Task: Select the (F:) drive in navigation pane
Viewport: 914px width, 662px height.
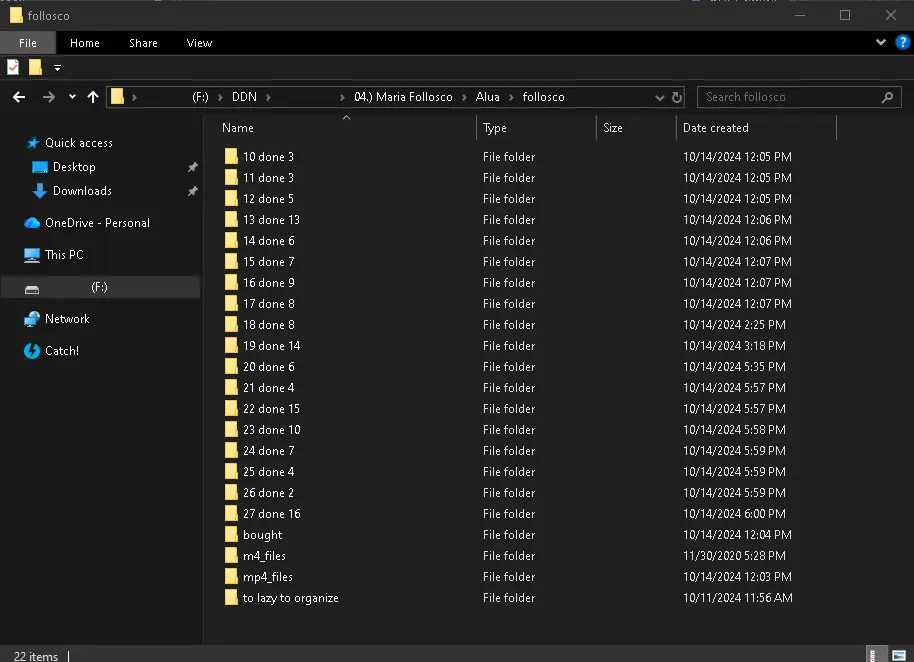Action: pos(100,287)
